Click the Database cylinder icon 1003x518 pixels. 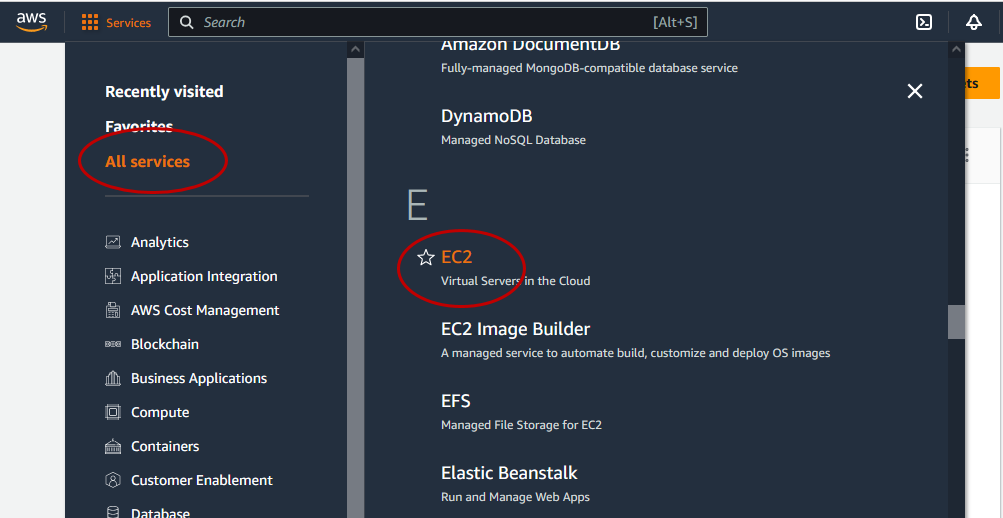coord(113,513)
